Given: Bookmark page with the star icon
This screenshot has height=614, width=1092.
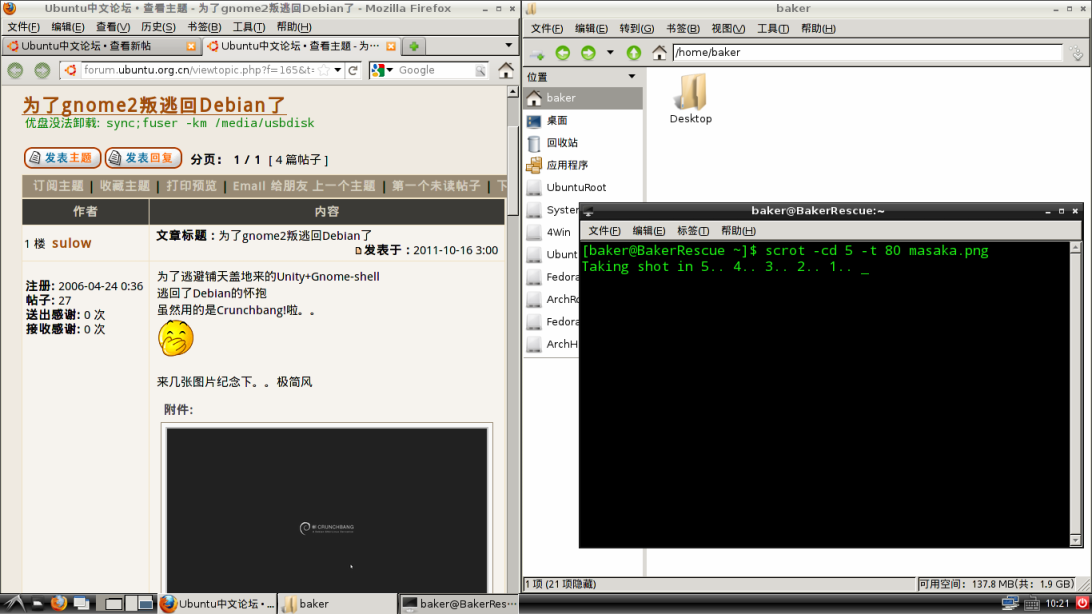Looking at the screenshot, I should point(324,70).
